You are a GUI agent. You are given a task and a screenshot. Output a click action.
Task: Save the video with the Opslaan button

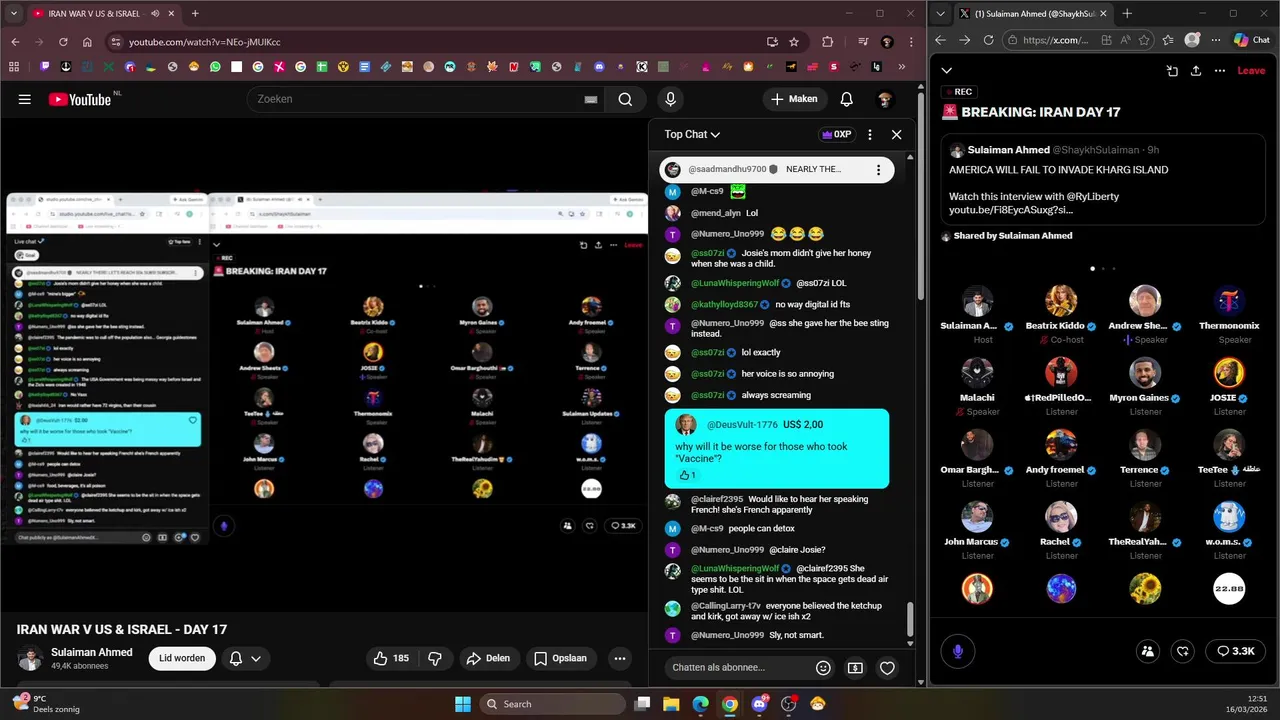tap(561, 658)
